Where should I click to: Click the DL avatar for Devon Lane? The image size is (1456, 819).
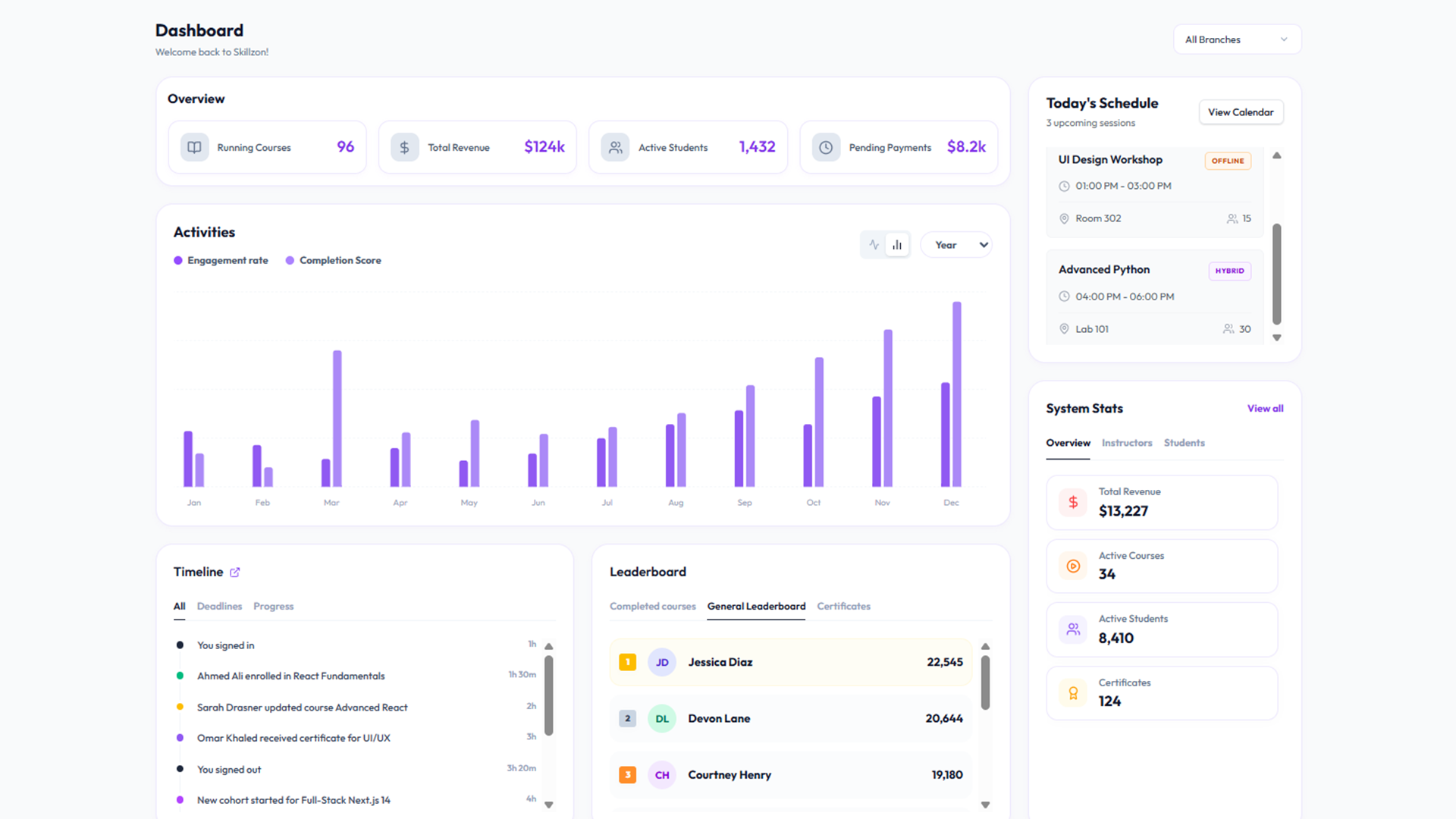pyautogui.click(x=662, y=718)
